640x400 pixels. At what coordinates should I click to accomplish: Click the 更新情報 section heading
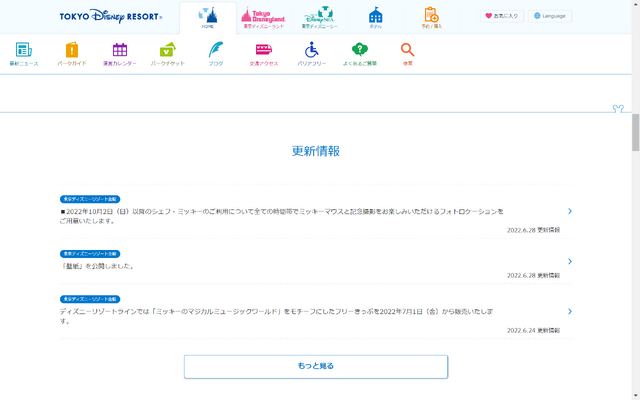point(316,151)
